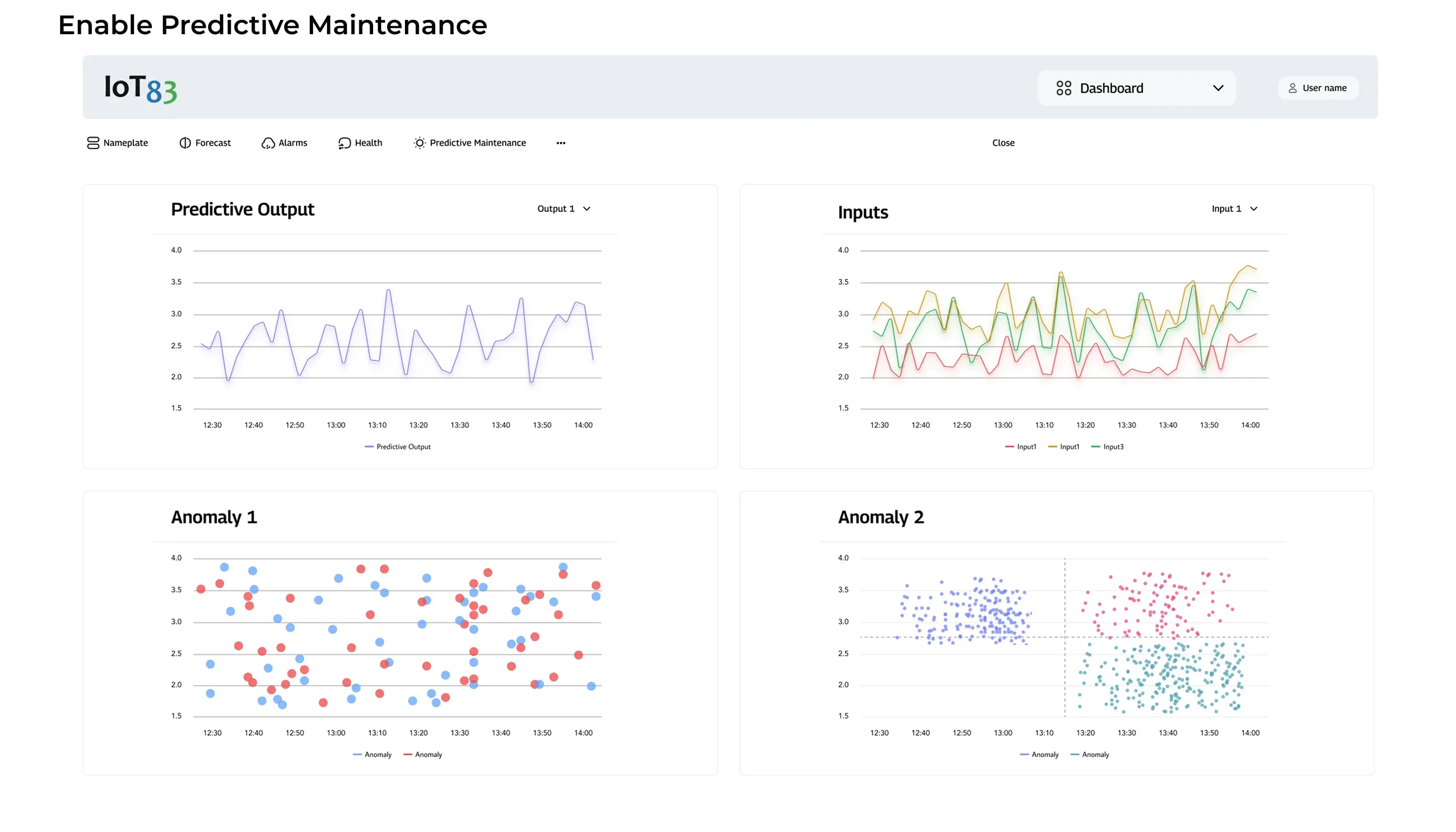Click the Dashboard four-circles grid icon
Viewport: 1456px width, 832px height.
(1063, 88)
